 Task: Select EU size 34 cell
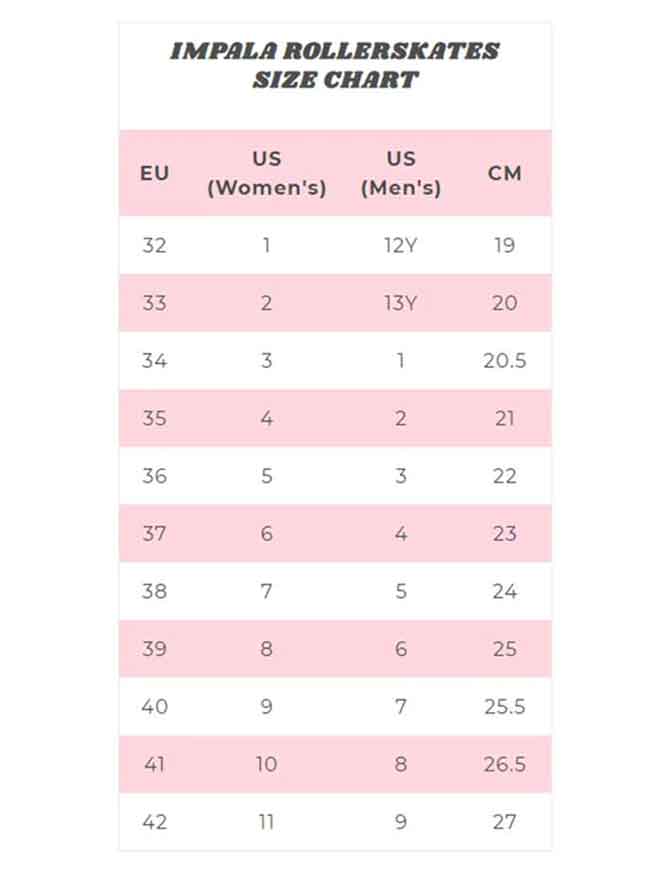coord(154,361)
